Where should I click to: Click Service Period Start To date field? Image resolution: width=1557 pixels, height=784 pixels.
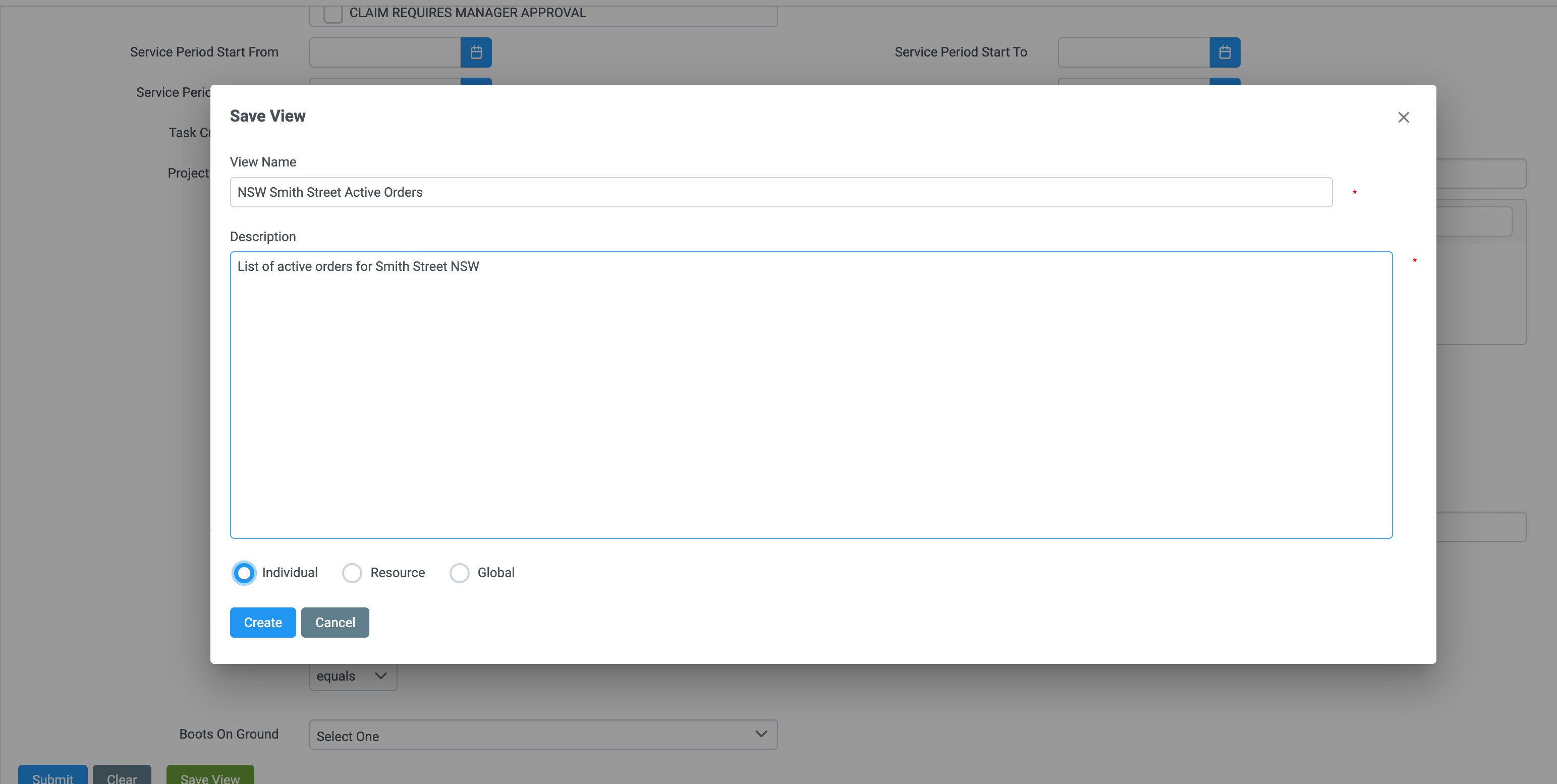pos(1134,52)
